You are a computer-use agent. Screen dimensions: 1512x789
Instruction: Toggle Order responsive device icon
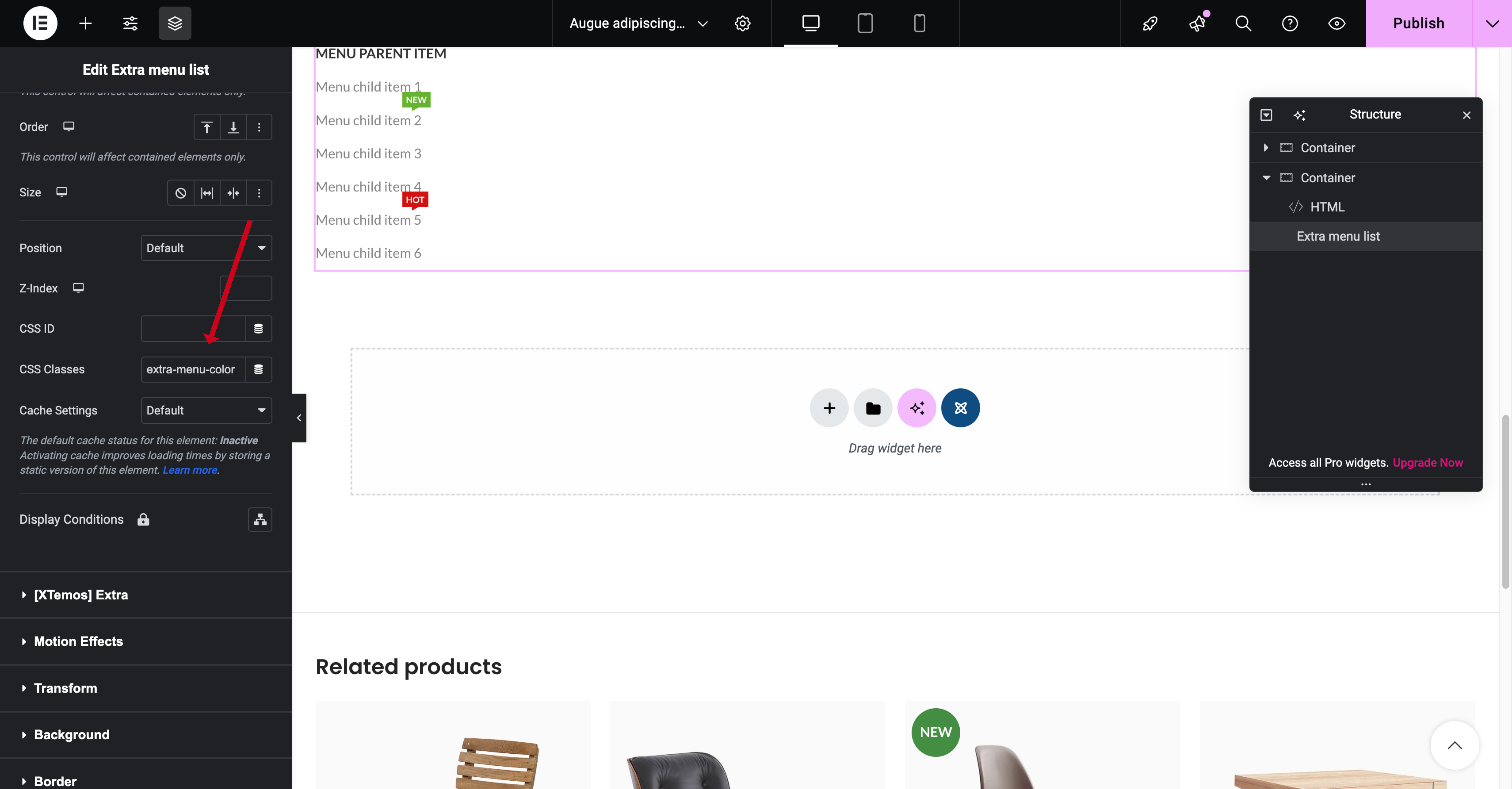point(69,126)
